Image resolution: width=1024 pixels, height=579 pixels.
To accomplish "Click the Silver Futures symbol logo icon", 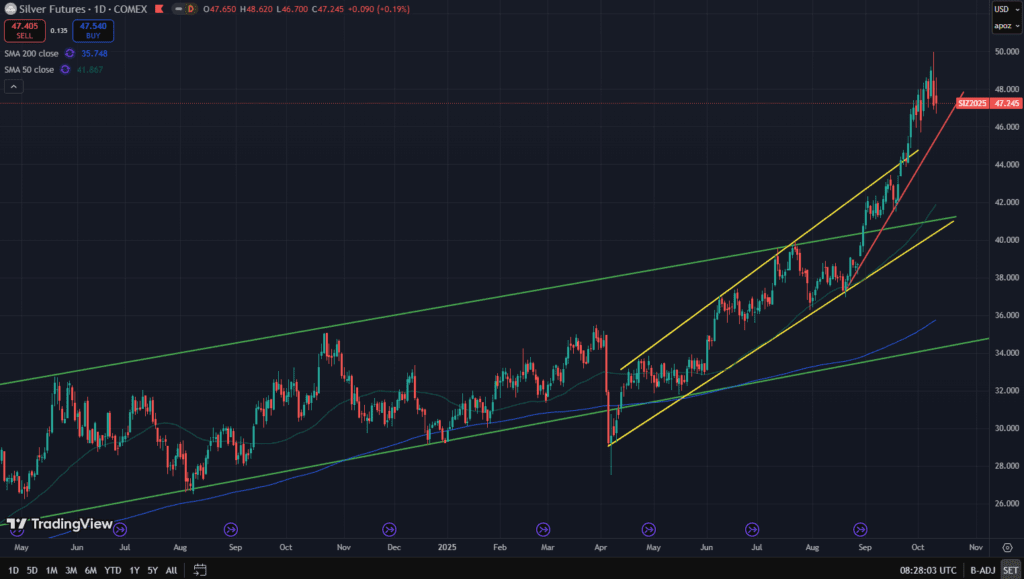I will (x=9, y=8).
